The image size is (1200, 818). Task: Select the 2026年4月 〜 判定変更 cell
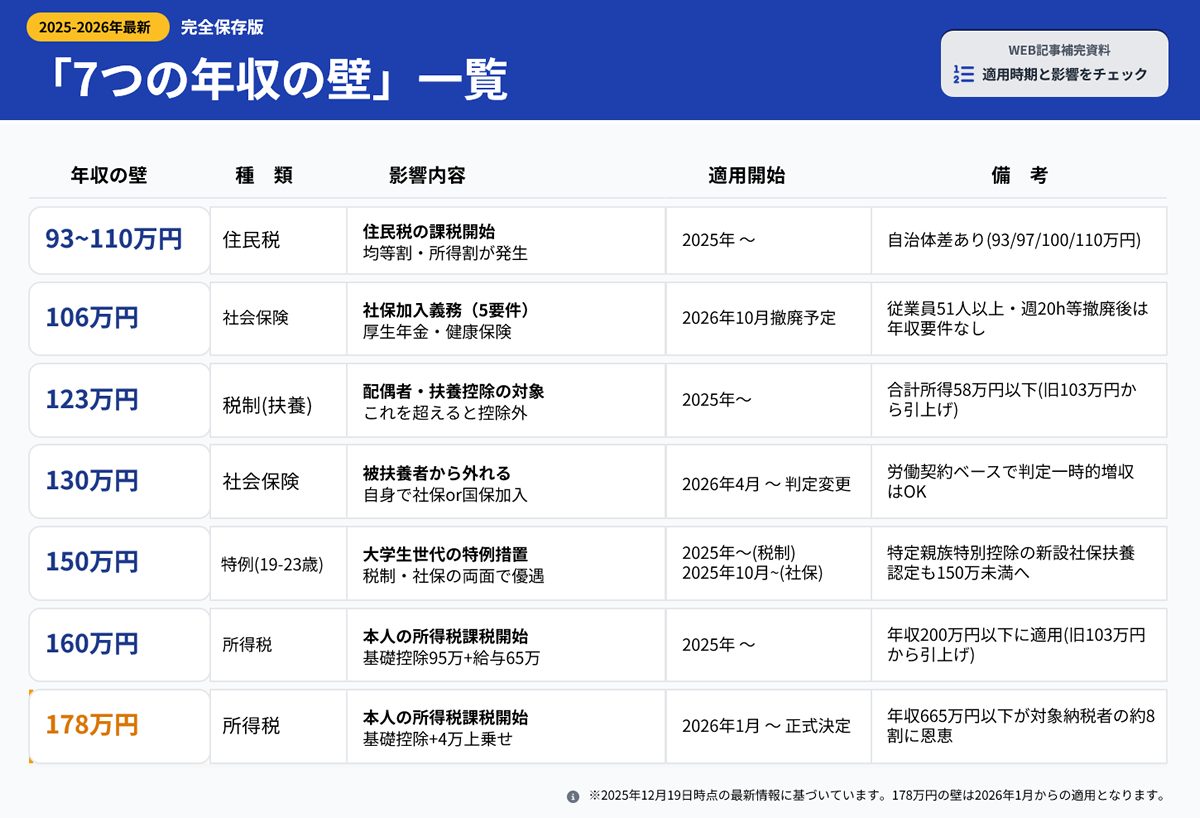[766, 484]
